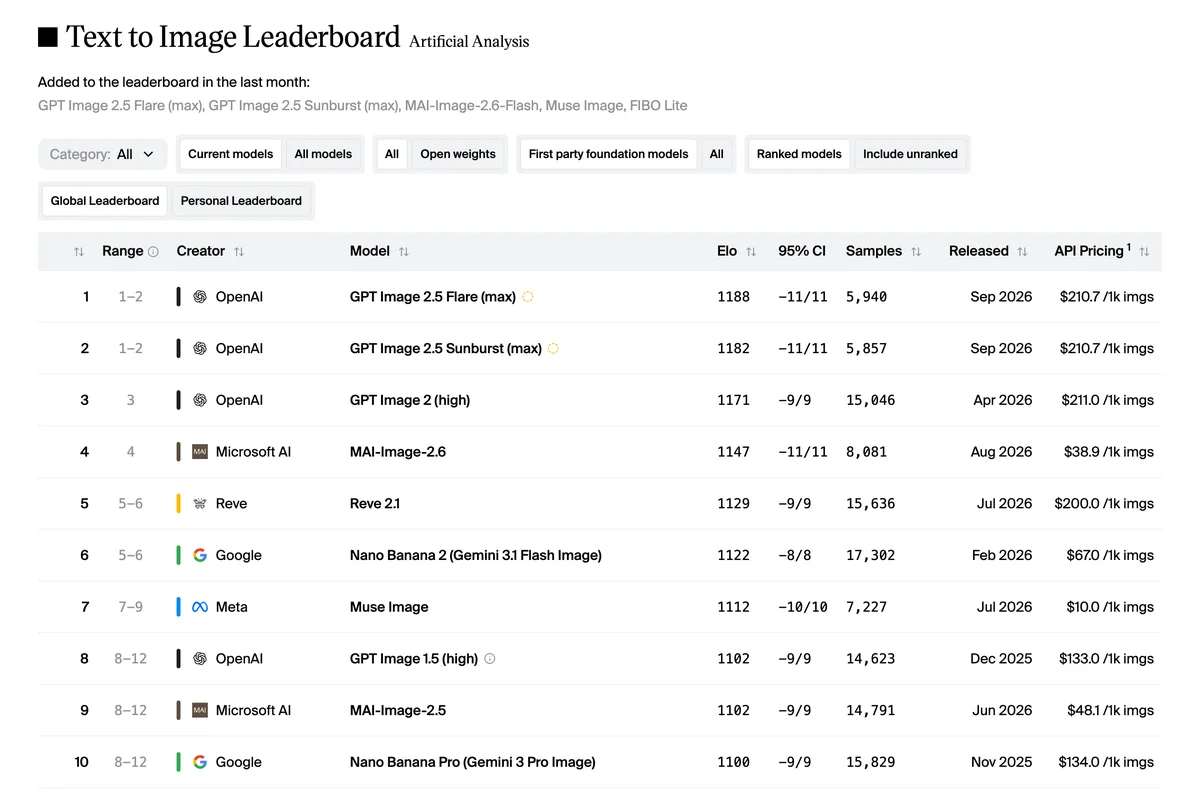Select the All option next to First party foundation models

[717, 154]
